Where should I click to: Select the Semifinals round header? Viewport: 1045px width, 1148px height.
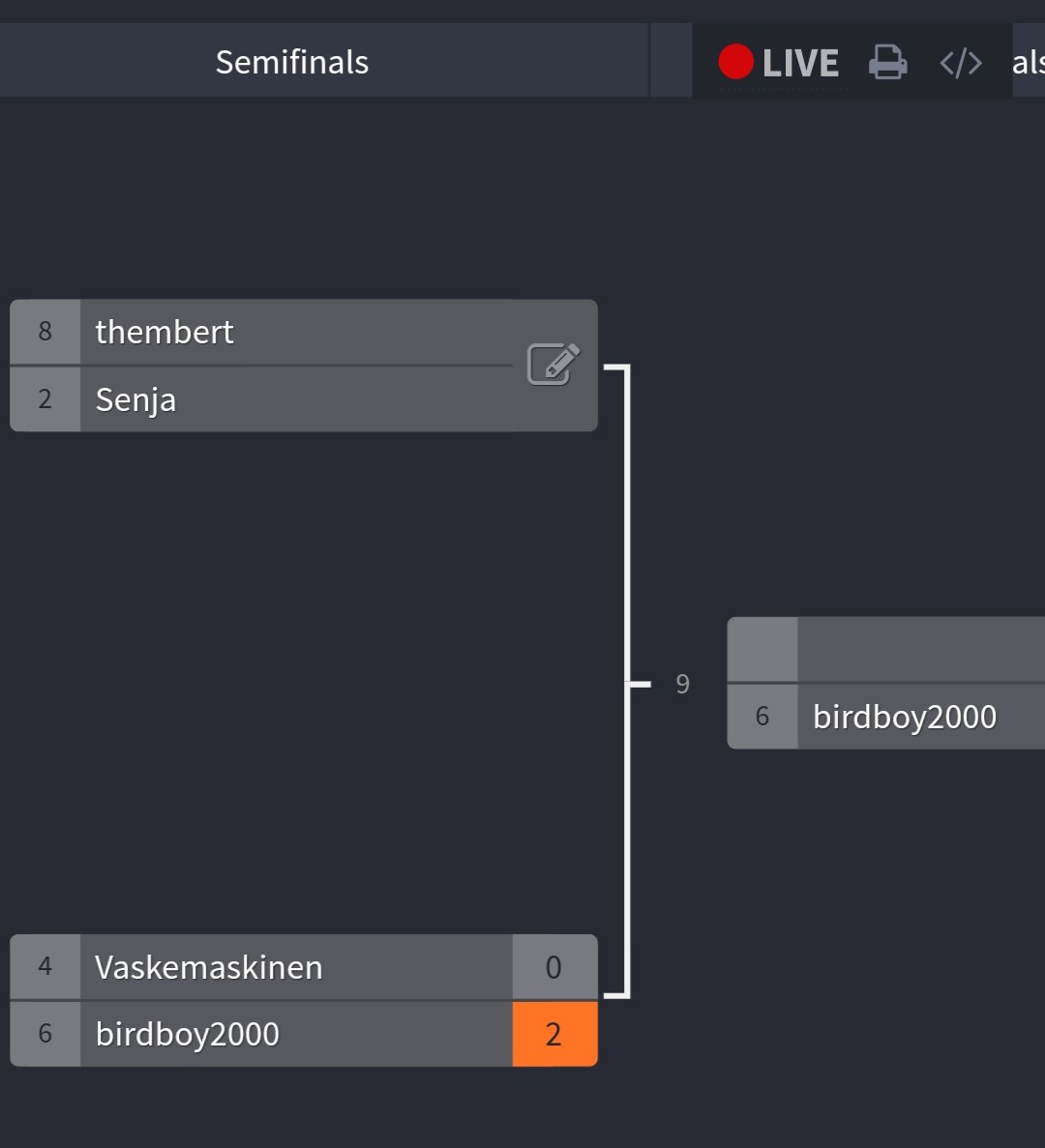[292, 62]
